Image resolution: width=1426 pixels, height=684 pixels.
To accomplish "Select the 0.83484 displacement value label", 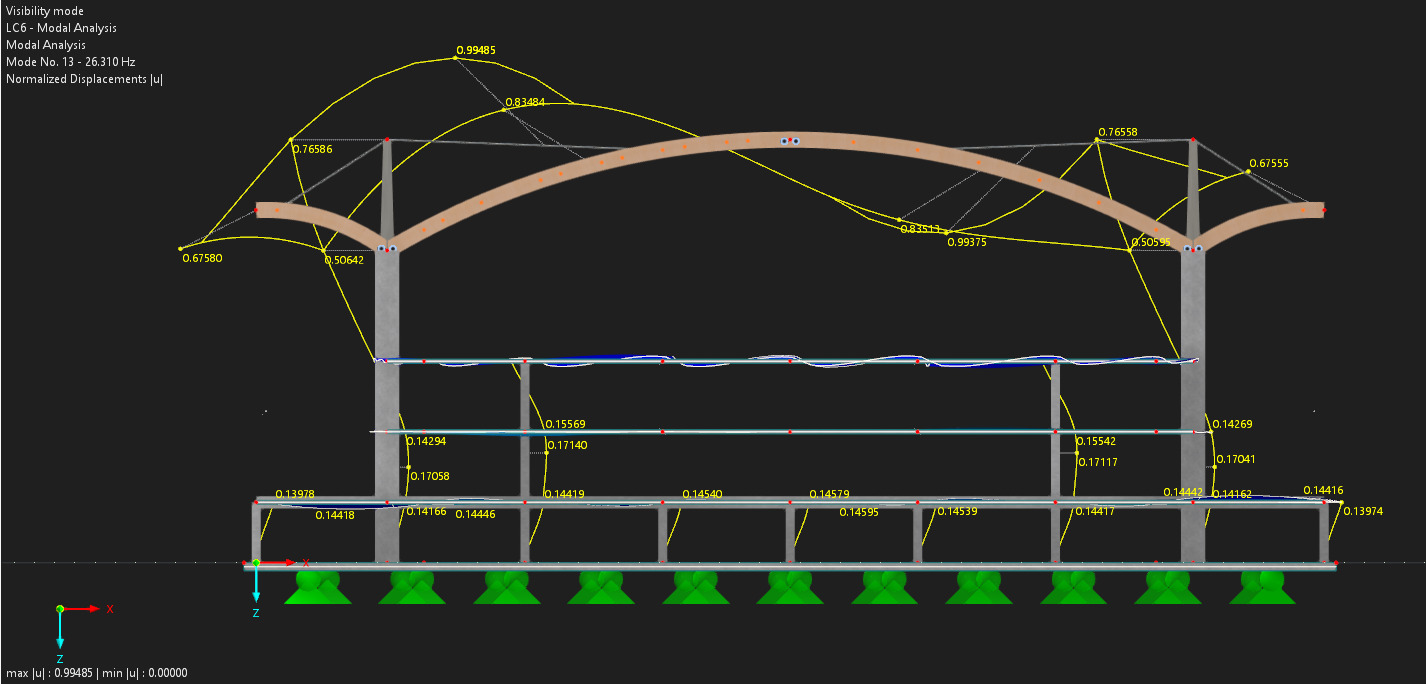I will pos(525,102).
